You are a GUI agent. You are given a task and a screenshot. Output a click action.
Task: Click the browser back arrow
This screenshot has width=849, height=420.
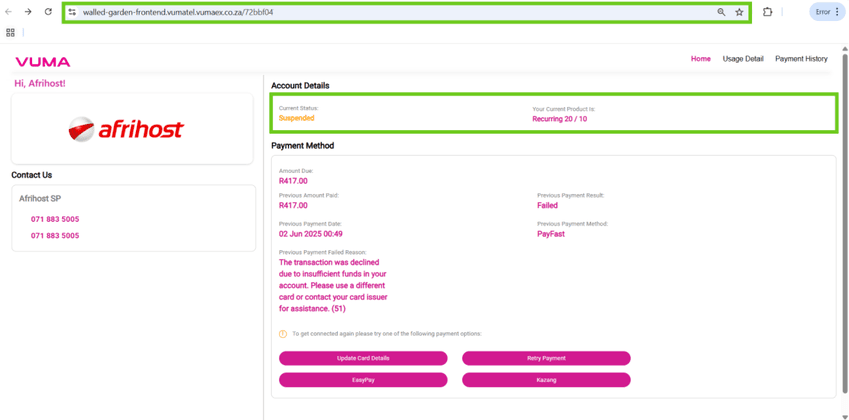pyautogui.click(x=9, y=12)
